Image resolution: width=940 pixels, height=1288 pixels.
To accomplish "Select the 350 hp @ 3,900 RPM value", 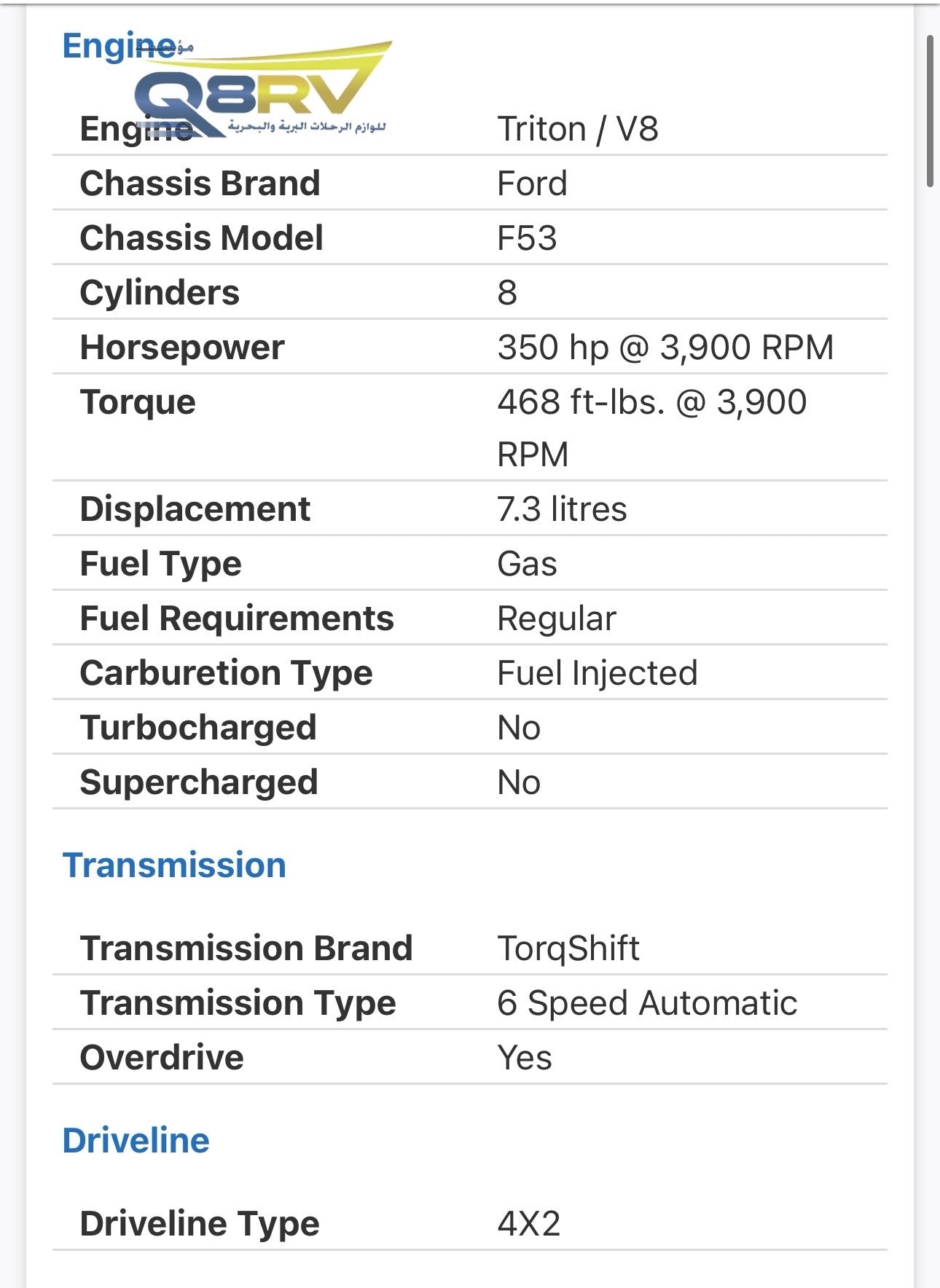I will pos(665,347).
